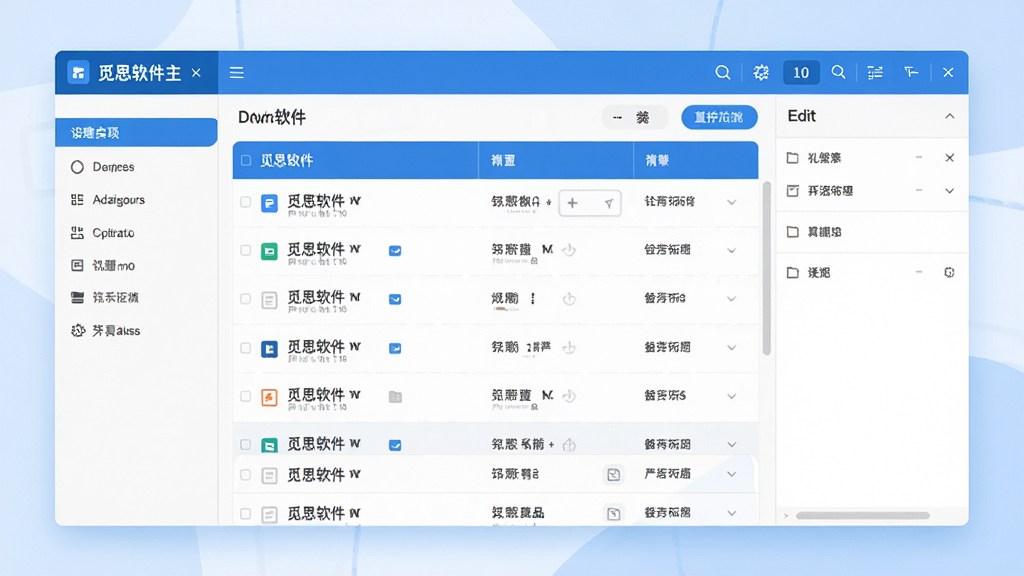Tick the checkbox of the dark blue icon row
This screenshot has height=576, width=1024.
(x=246, y=348)
